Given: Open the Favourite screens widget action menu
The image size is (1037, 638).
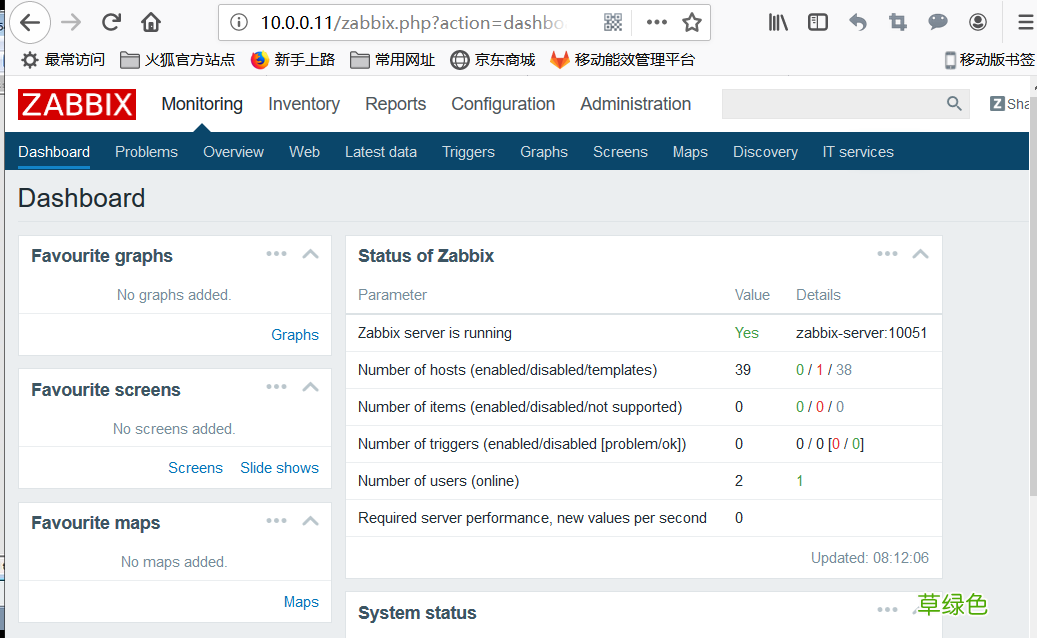Looking at the screenshot, I should (276, 387).
